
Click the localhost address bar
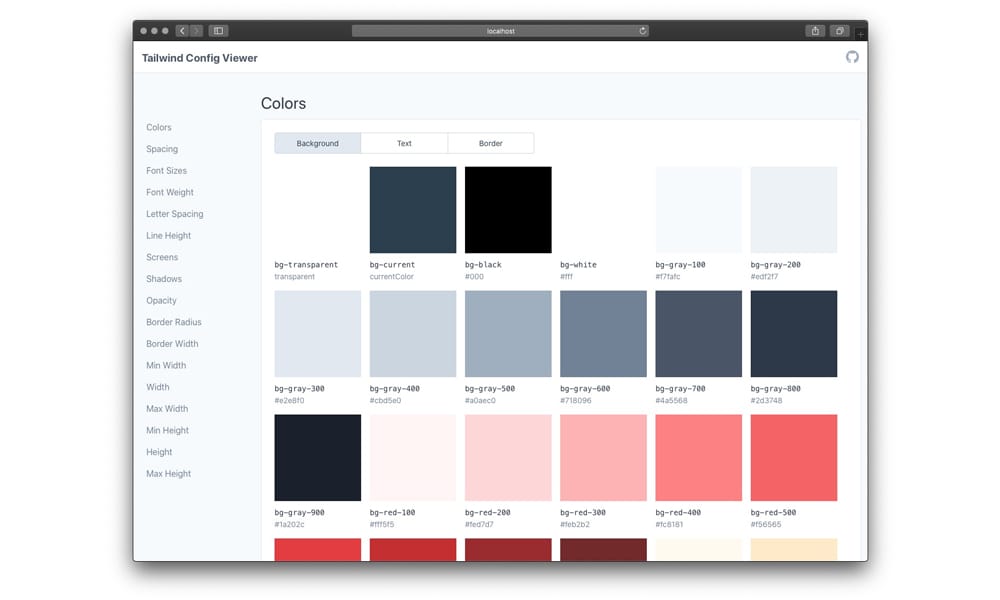point(500,31)
